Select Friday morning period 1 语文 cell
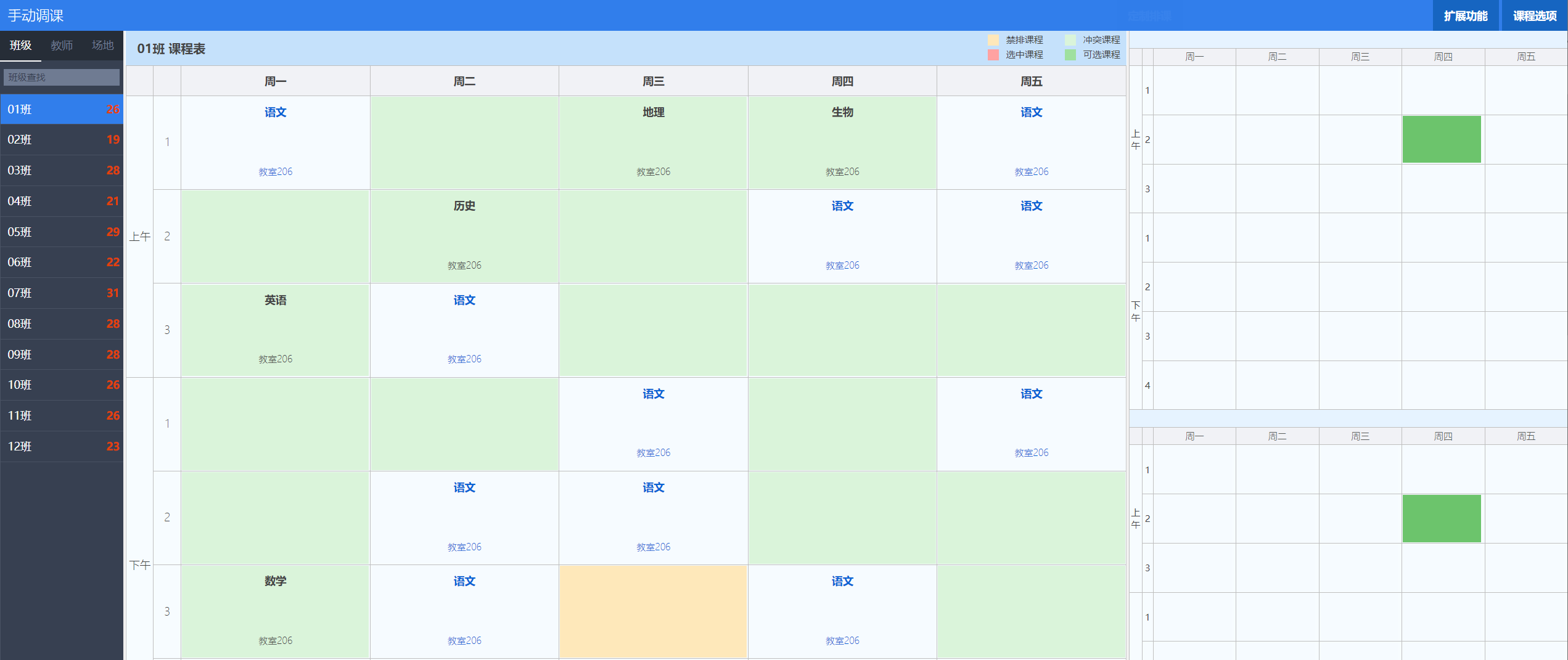This screenshot has height=660, width=1568. click(x=1031, y=142)
